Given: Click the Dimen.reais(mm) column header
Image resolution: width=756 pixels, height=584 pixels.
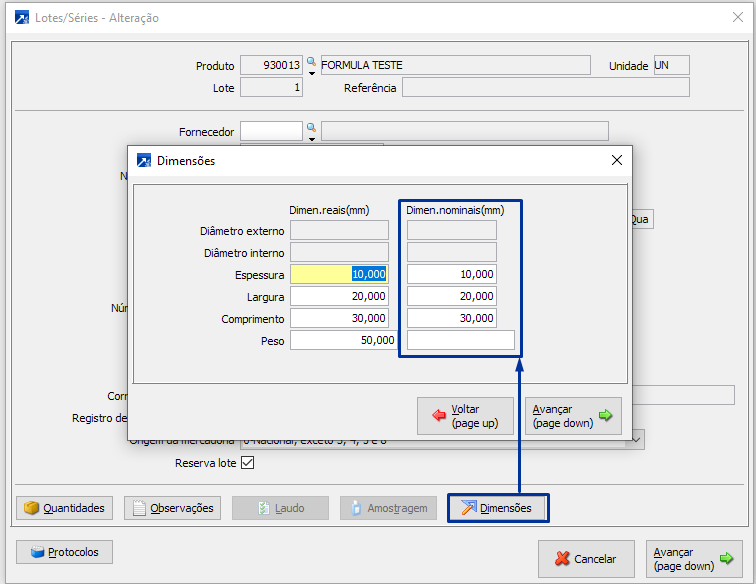Looking at the screenshot, I should tap(329, 210).
